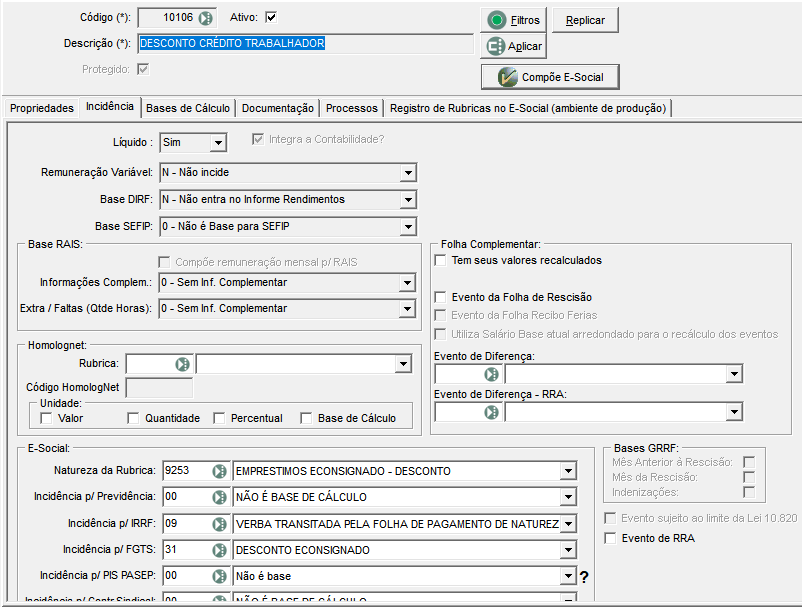The height and width of the screenshot is (607, 802).
Task: Click the Incidência p/ PIS PASEP lookup icon
Action: coord(219,576)
